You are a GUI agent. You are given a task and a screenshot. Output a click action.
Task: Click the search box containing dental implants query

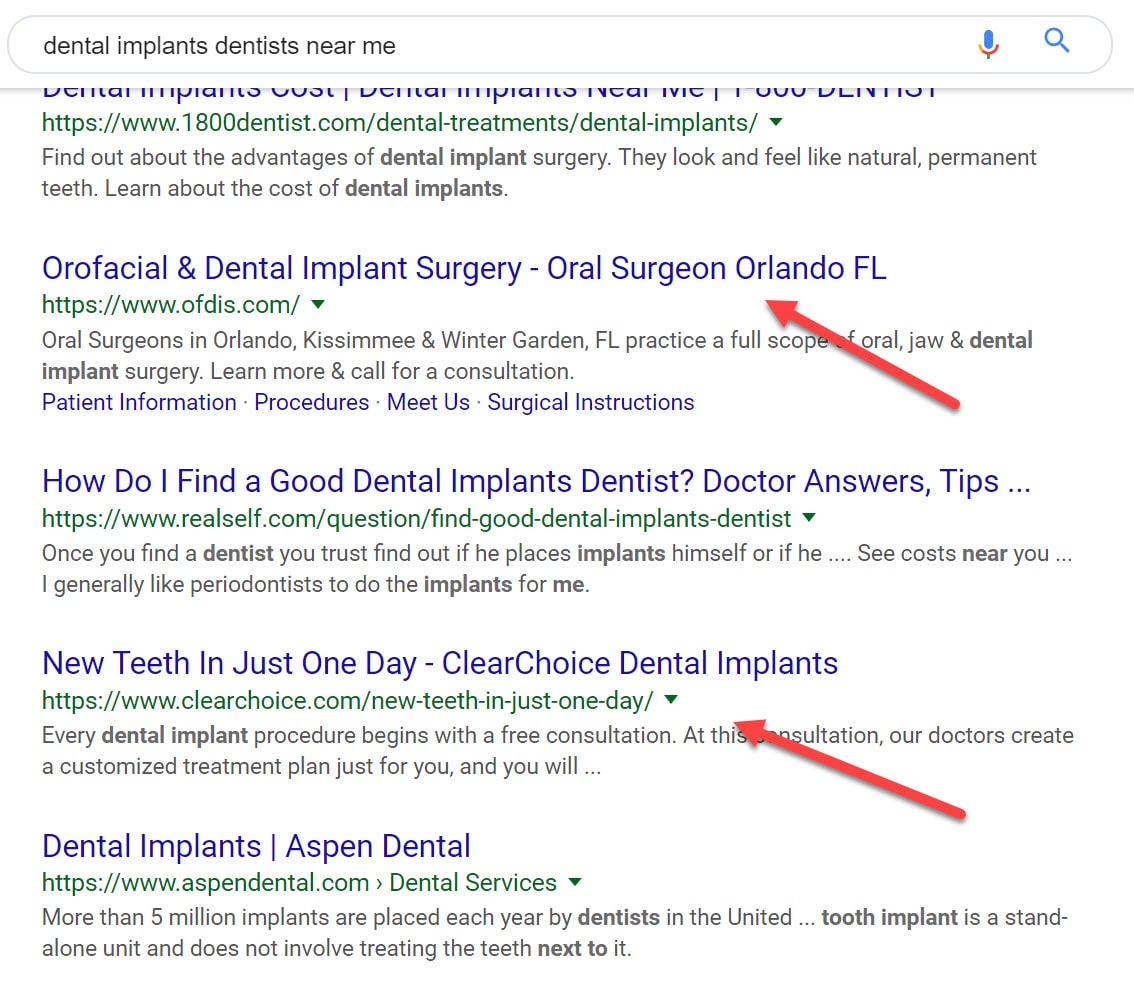click(559, 45)
